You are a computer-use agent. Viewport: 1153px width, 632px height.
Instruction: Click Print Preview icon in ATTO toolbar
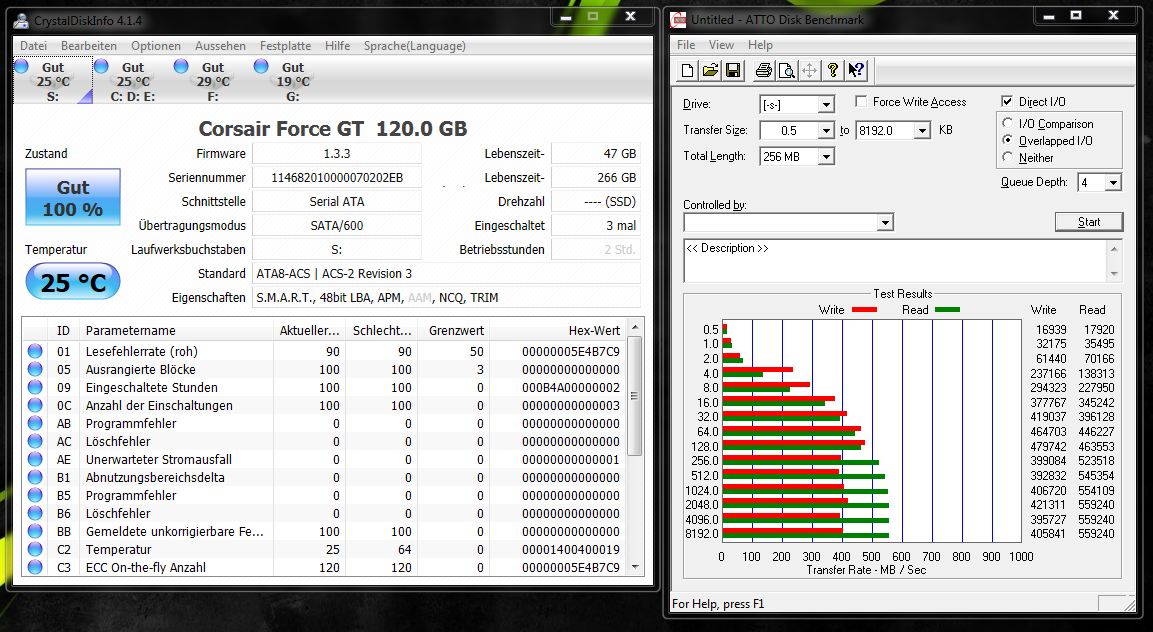787,71
